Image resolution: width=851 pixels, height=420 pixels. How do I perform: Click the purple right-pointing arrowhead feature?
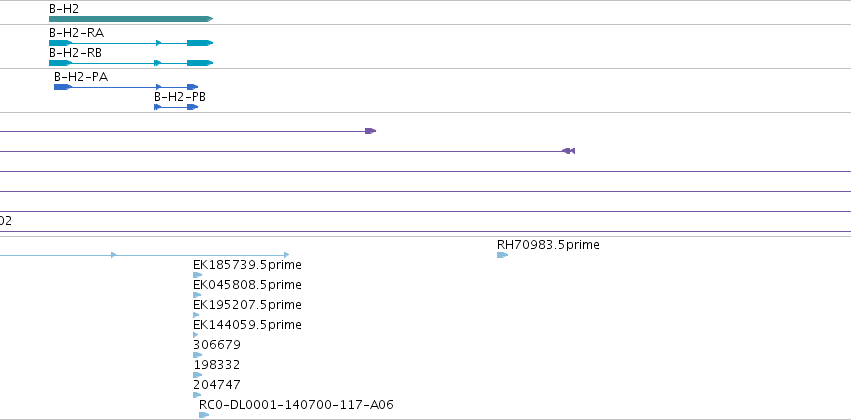(x=371, y=131)
